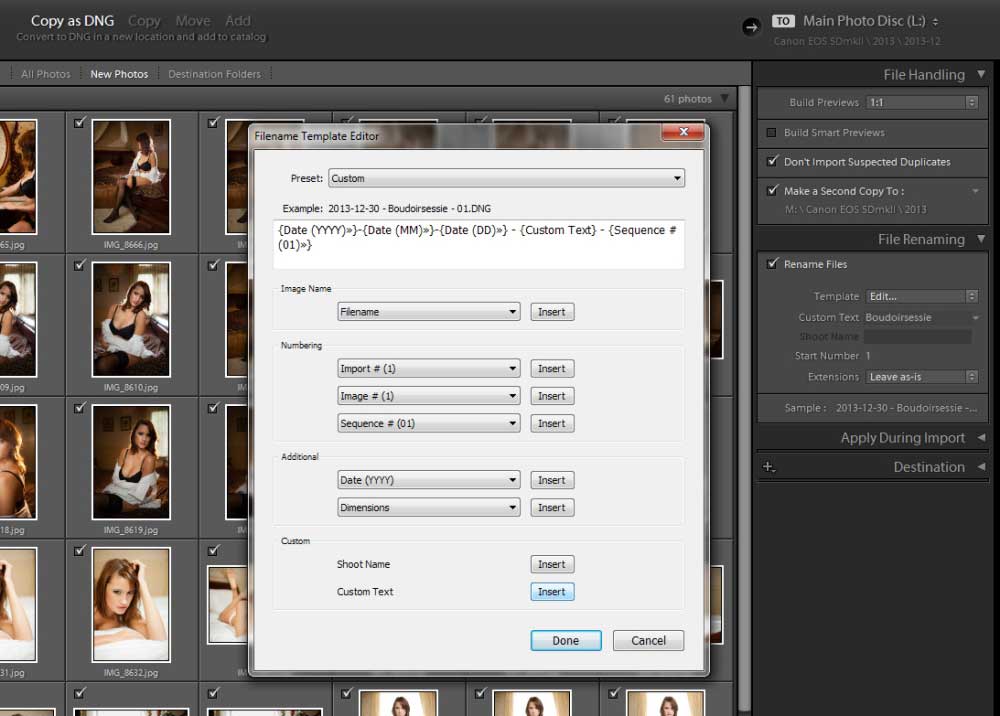Uncheck the Rename Files checkbox
The height and width of the screenshot is (716, 1000).
coord(772,264)
